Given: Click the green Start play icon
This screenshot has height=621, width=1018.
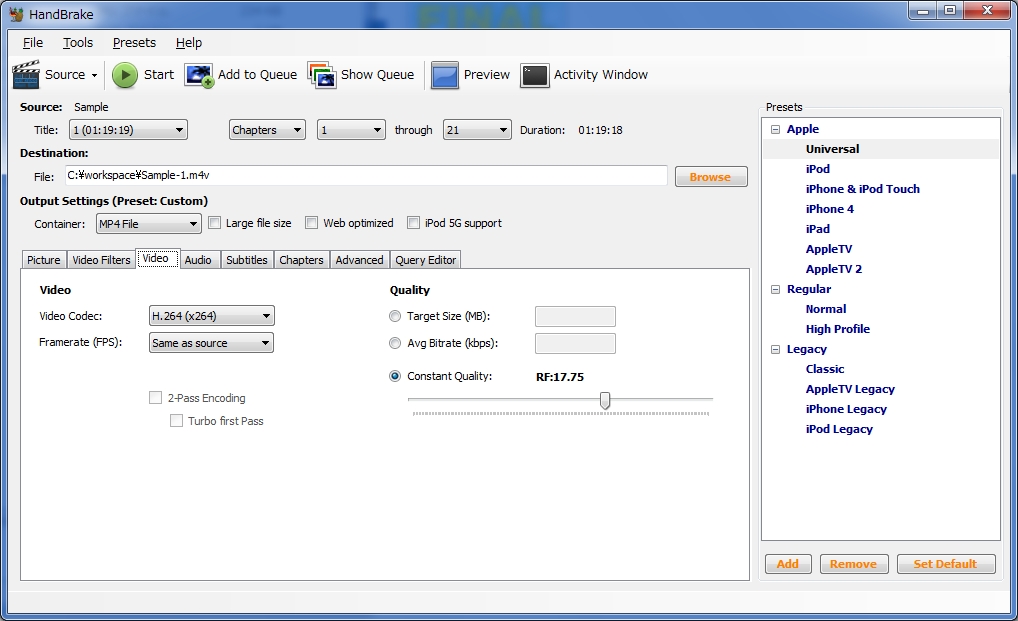Looking at the screenshot, I should click(x=125, y=75).
